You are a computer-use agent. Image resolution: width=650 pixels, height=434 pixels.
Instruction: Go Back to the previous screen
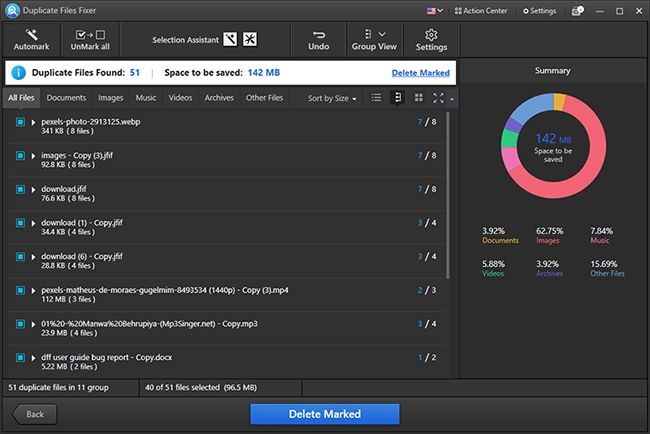tap(34, 414)
